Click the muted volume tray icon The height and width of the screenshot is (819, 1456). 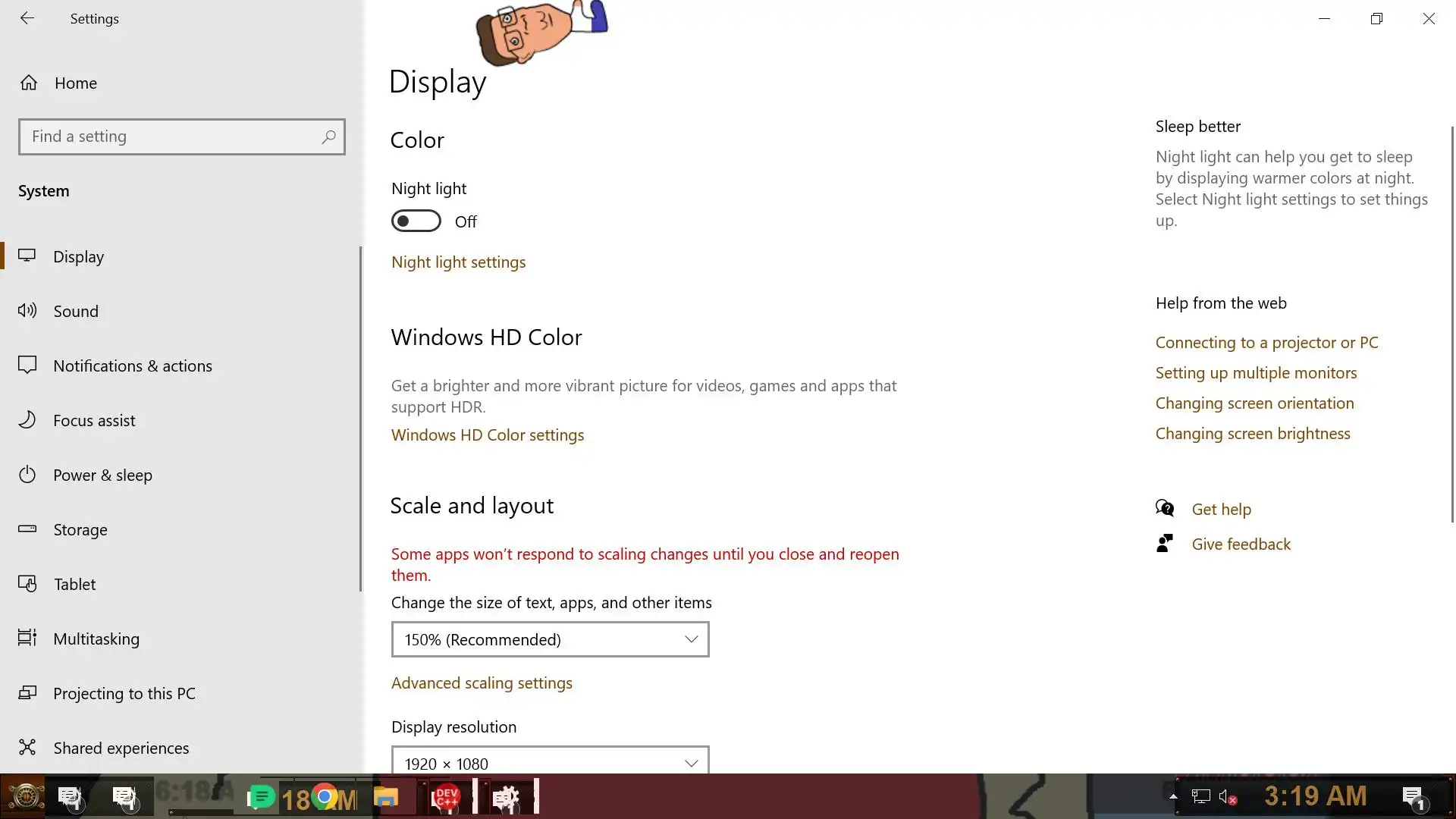(x=1227, y=797)
